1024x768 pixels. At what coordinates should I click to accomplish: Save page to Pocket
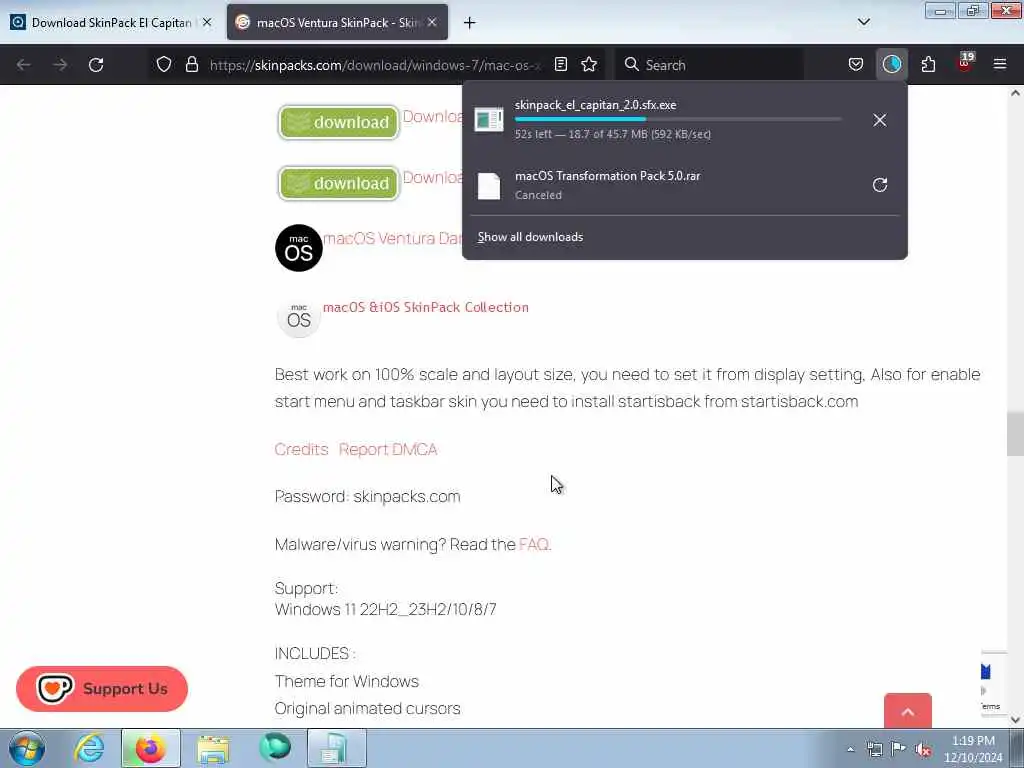click(856, 65)
